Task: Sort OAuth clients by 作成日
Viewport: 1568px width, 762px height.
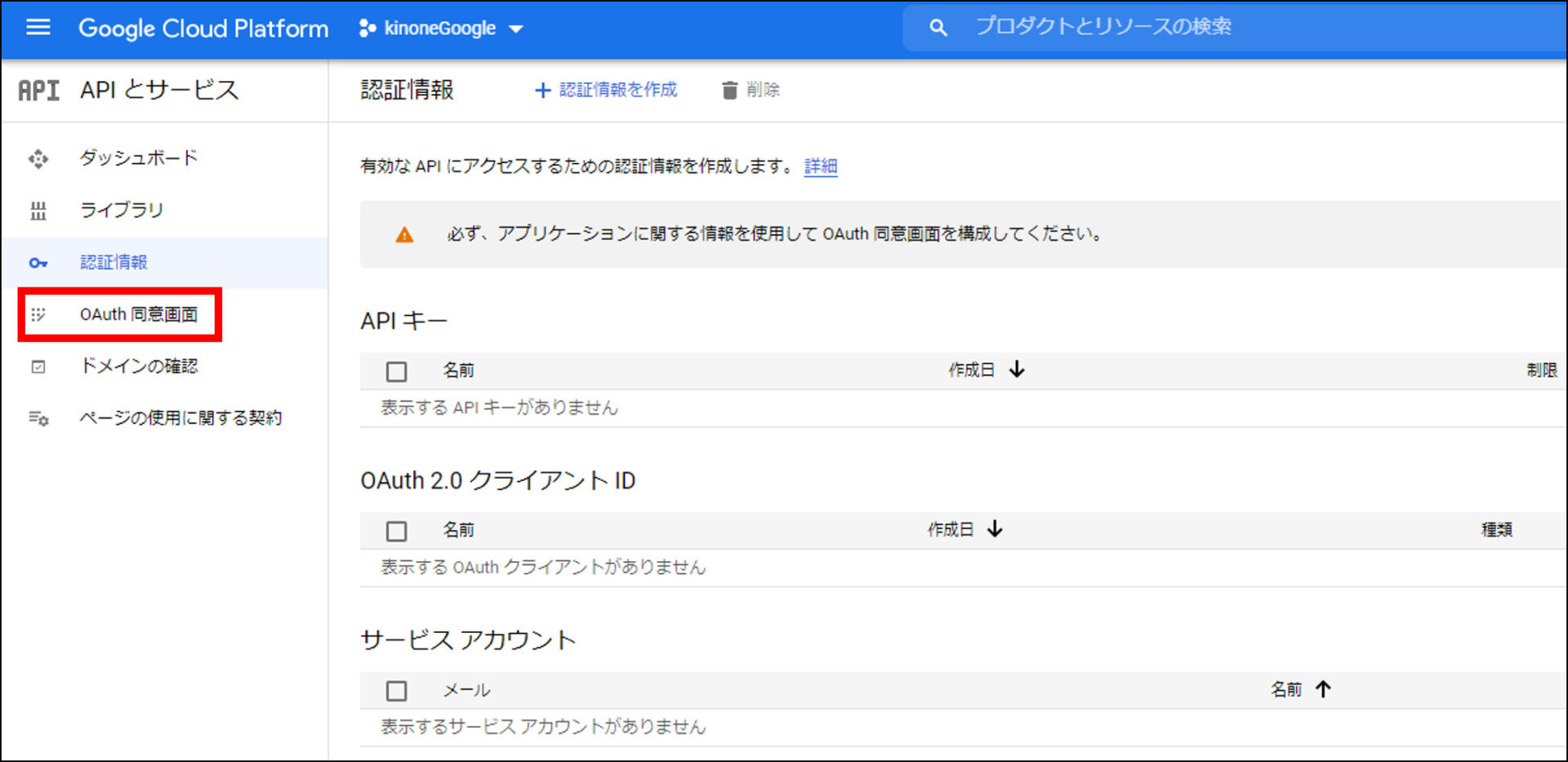Action: click(950, 530)
